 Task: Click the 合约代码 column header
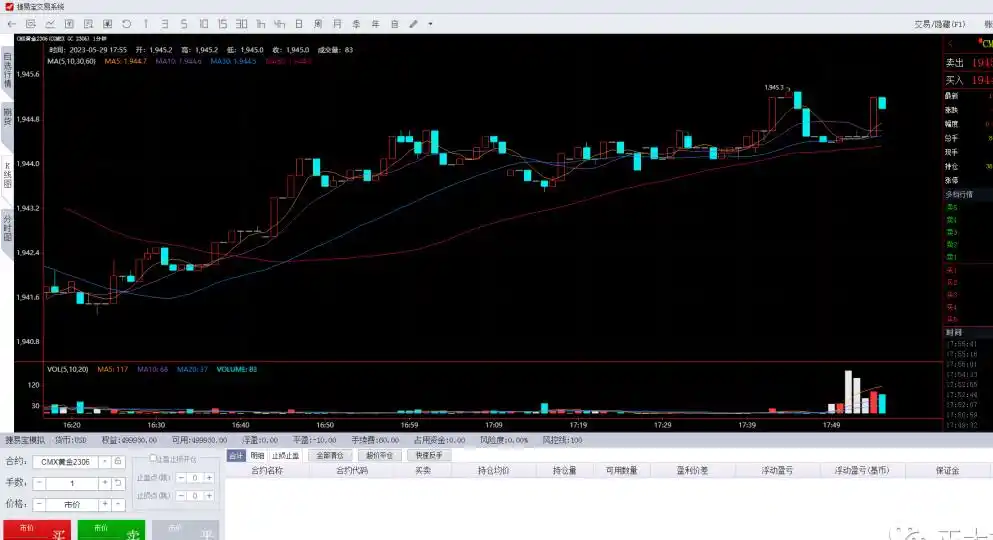pos(352,470)
